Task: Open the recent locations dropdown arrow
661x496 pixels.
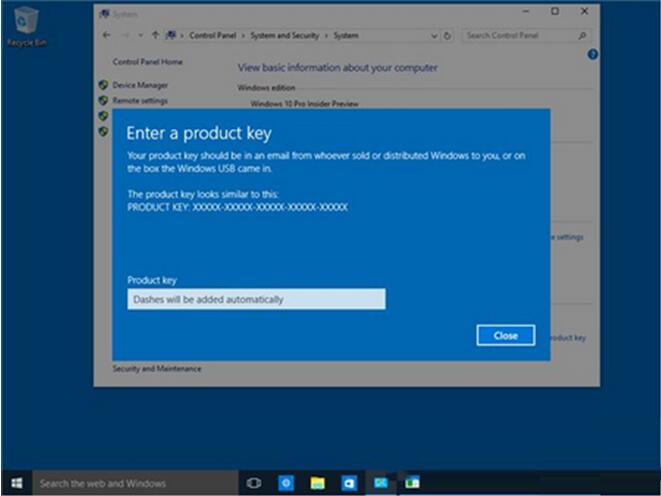Action: point(140,36)
